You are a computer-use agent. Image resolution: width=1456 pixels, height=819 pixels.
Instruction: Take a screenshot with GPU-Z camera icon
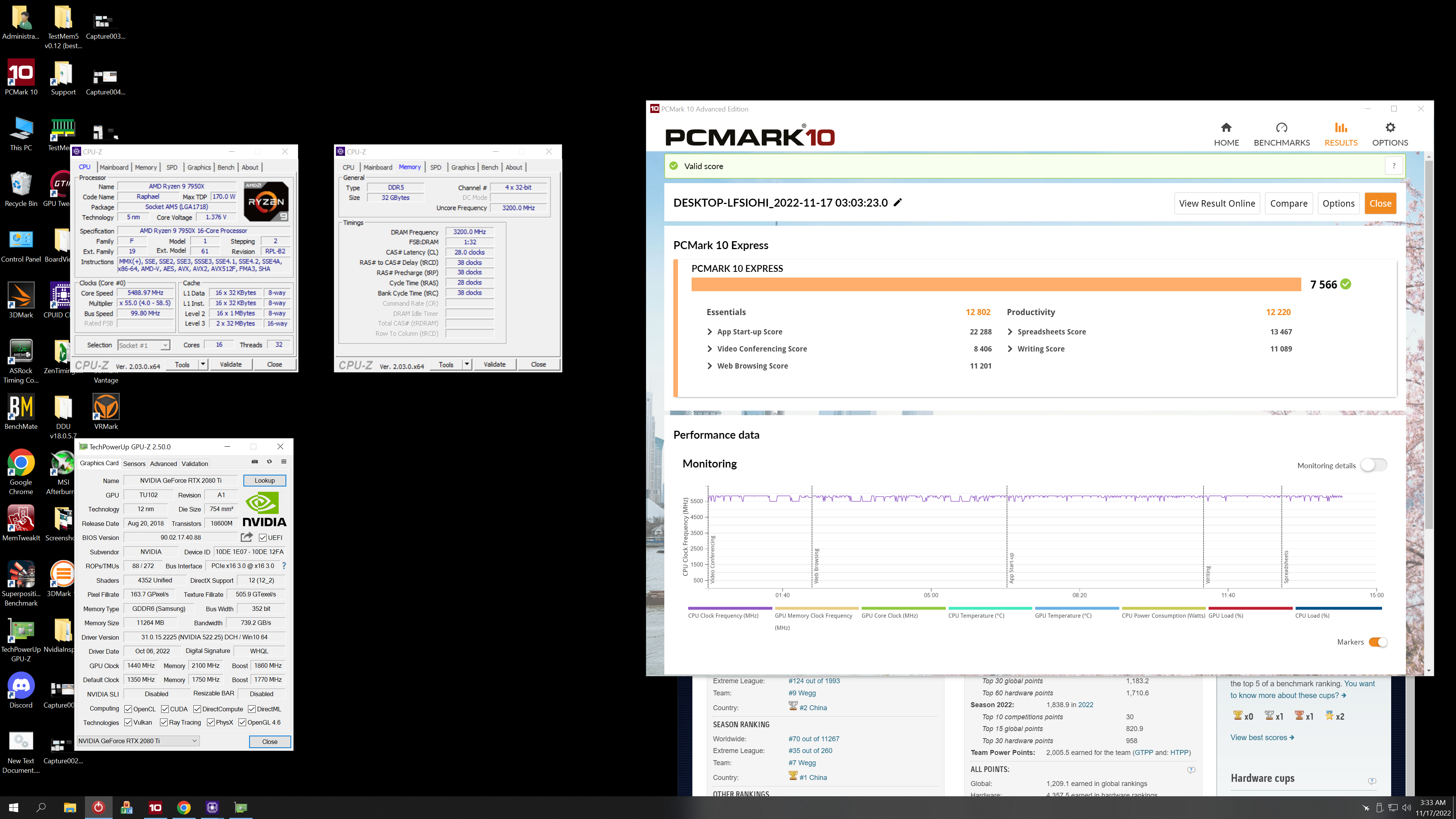(x=255, y=461)
